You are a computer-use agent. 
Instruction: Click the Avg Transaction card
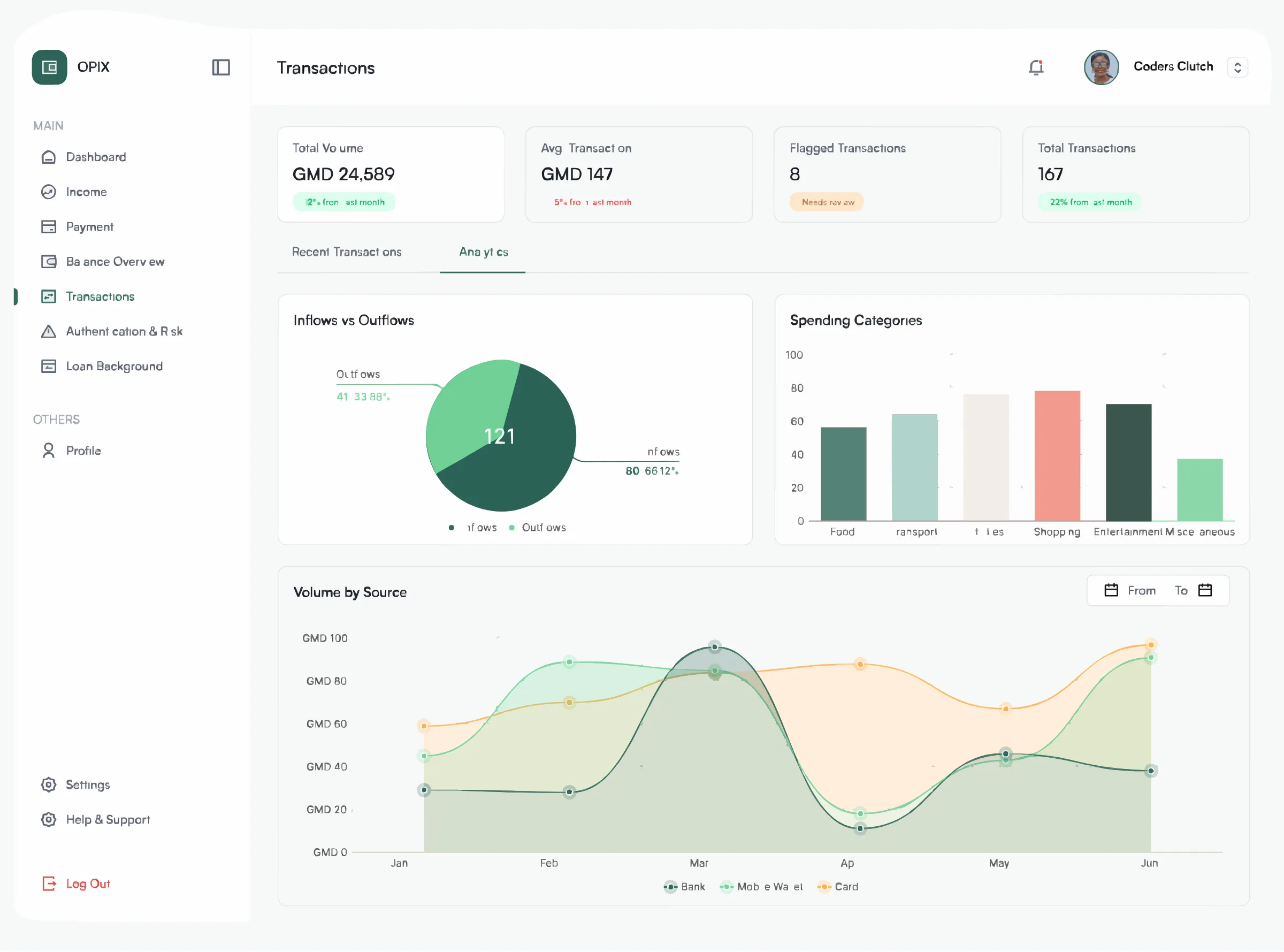pyautogui.click(x=639, y=174)
